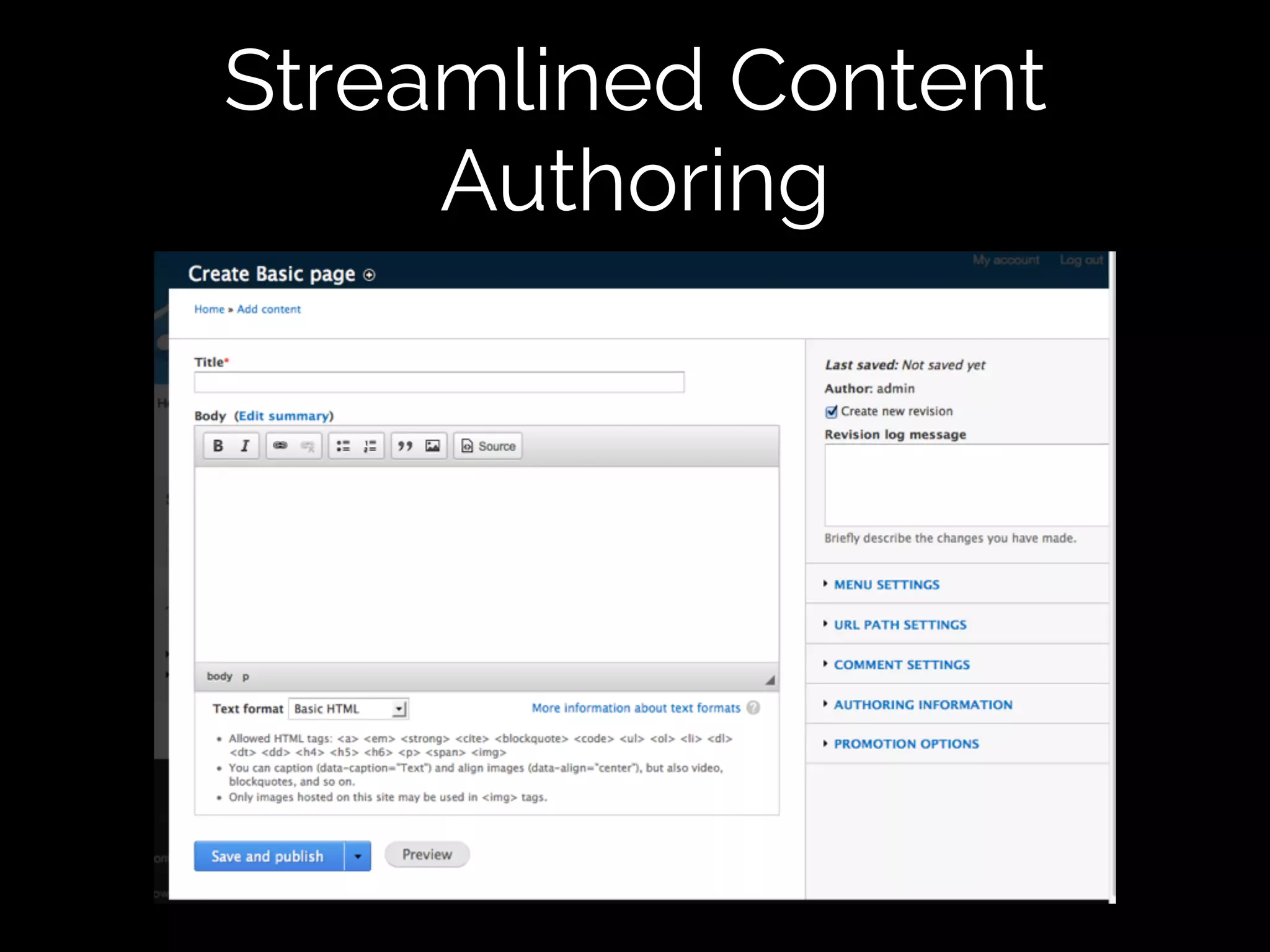Open the Home breadcrumb link

coord(209,309)
